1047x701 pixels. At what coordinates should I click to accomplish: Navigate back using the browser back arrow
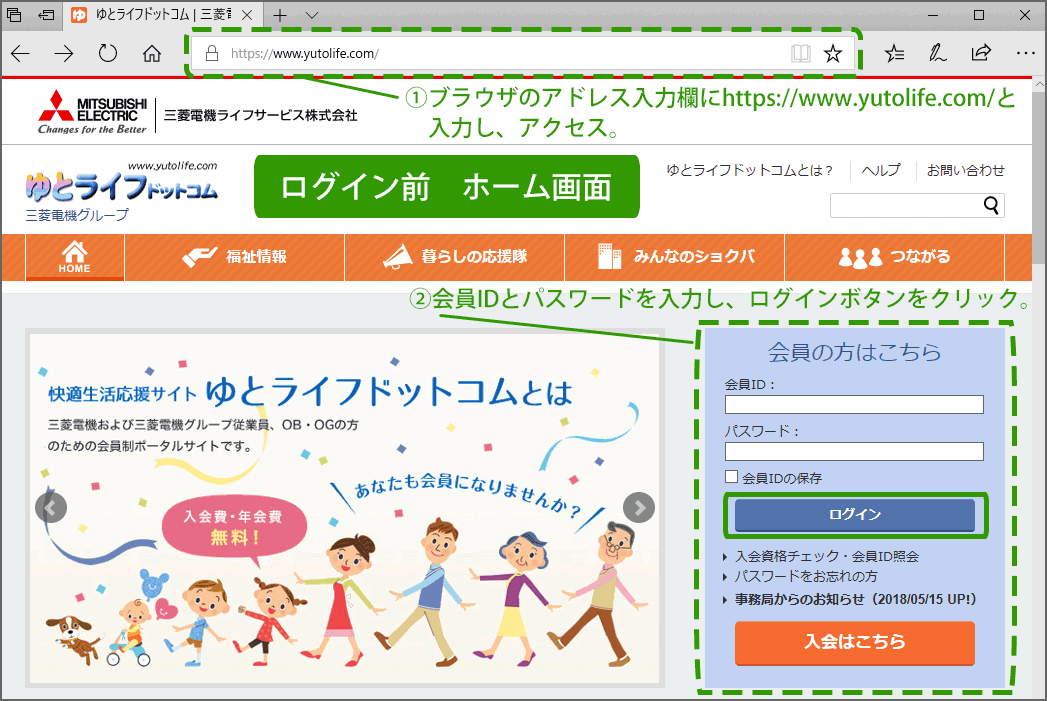pos(20,53)
